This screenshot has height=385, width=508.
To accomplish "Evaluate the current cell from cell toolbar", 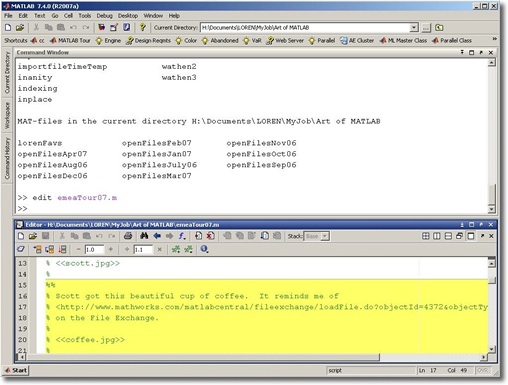I will [37, 249].
